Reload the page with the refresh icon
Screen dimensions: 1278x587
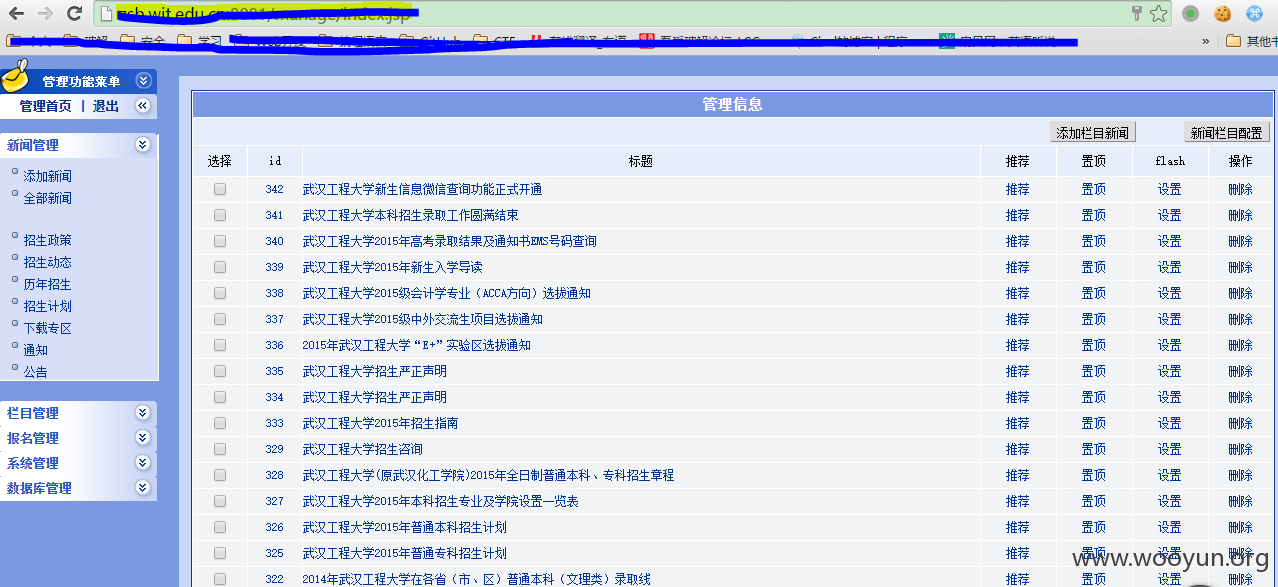point(74,13)
